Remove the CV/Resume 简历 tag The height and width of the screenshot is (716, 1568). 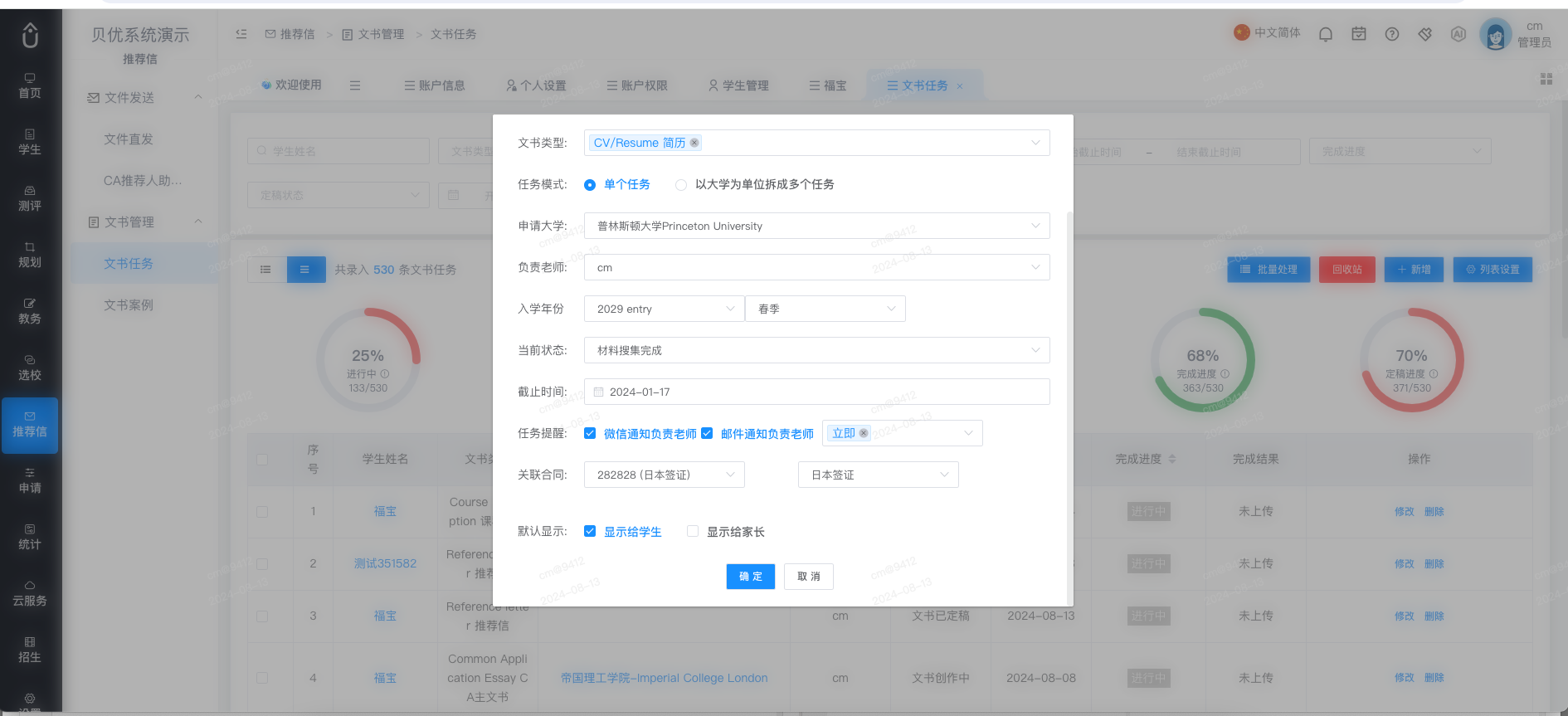tap(694, 143)
